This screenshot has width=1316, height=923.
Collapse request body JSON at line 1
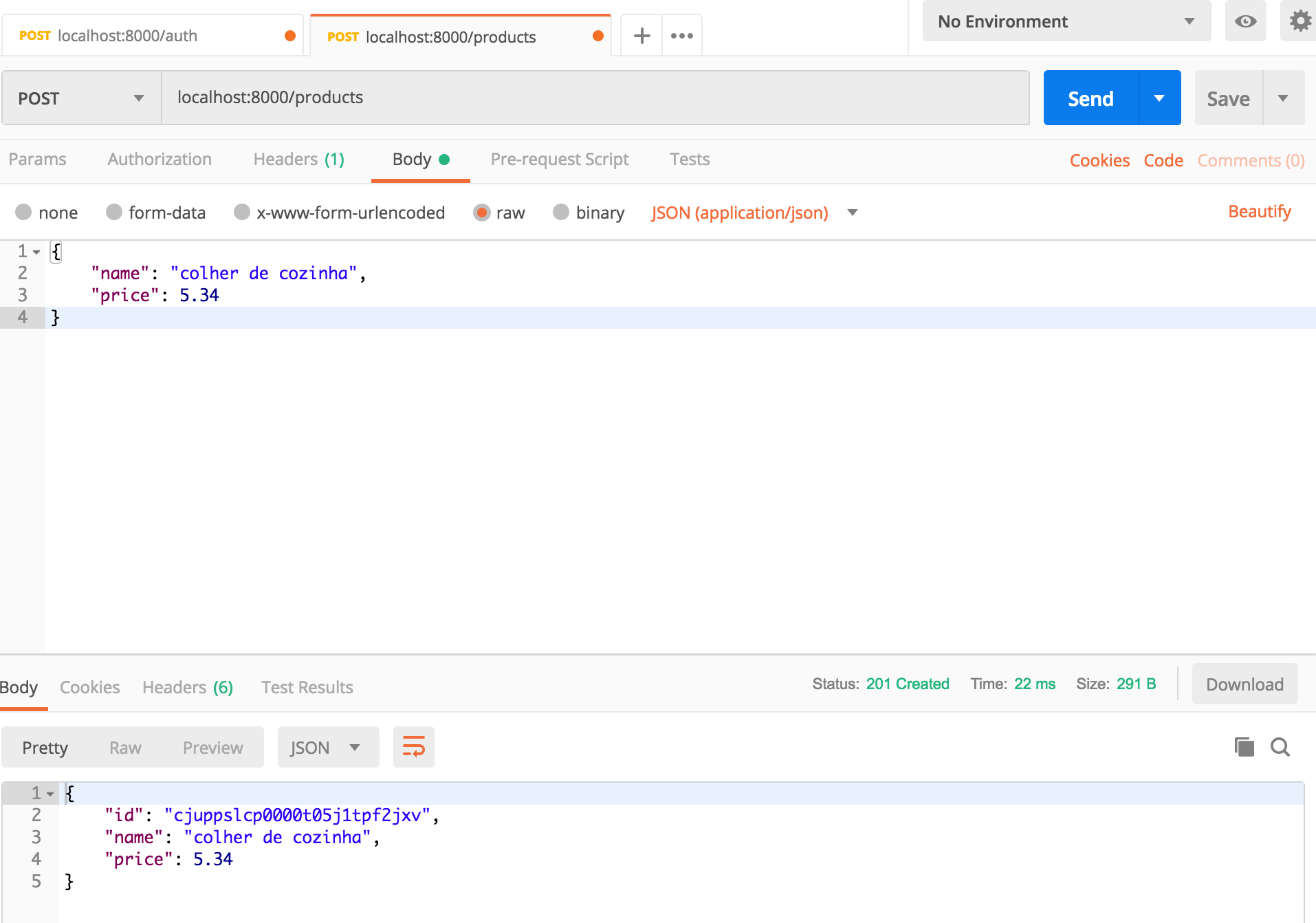click(36, 252)
